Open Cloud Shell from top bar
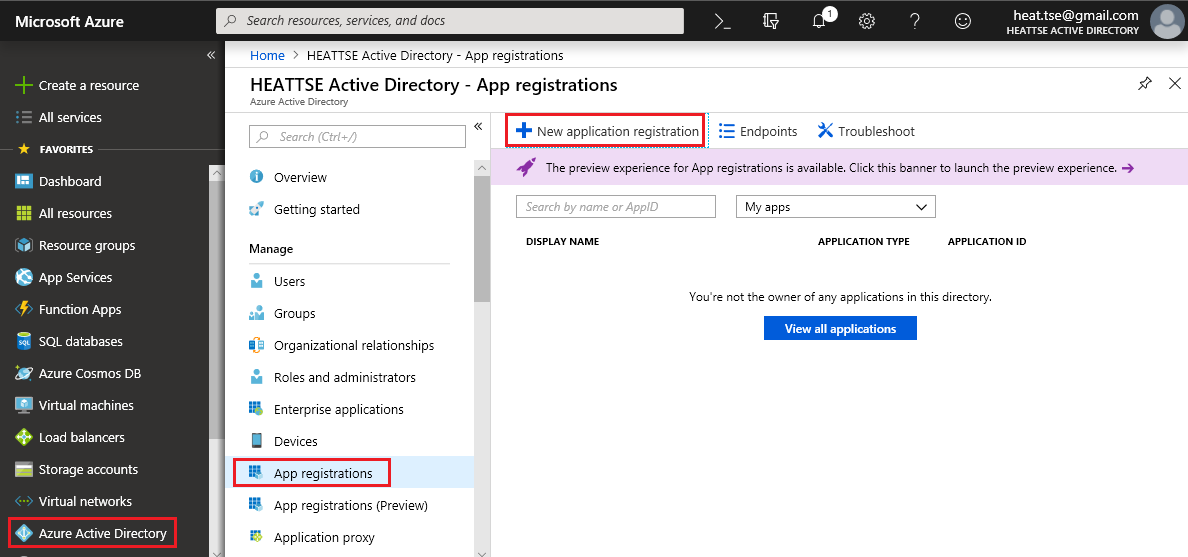 pyautogui.click(x=723, y=21)
